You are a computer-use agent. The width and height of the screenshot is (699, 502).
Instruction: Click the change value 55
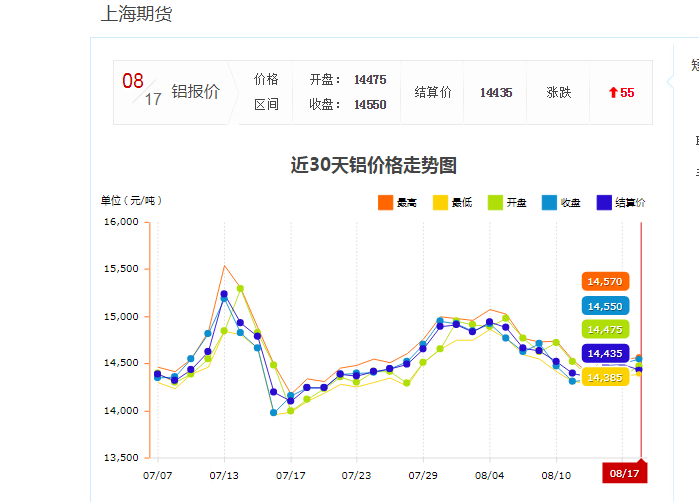coord(627,93)
